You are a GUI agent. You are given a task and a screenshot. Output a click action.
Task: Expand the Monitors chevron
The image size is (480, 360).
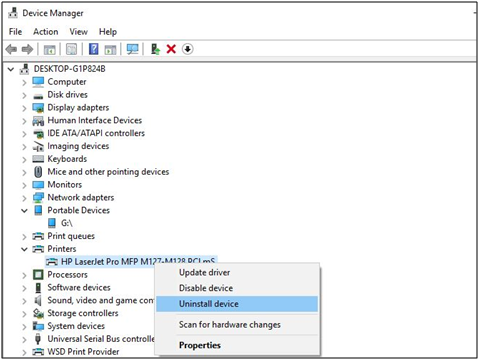coord(24,185)
